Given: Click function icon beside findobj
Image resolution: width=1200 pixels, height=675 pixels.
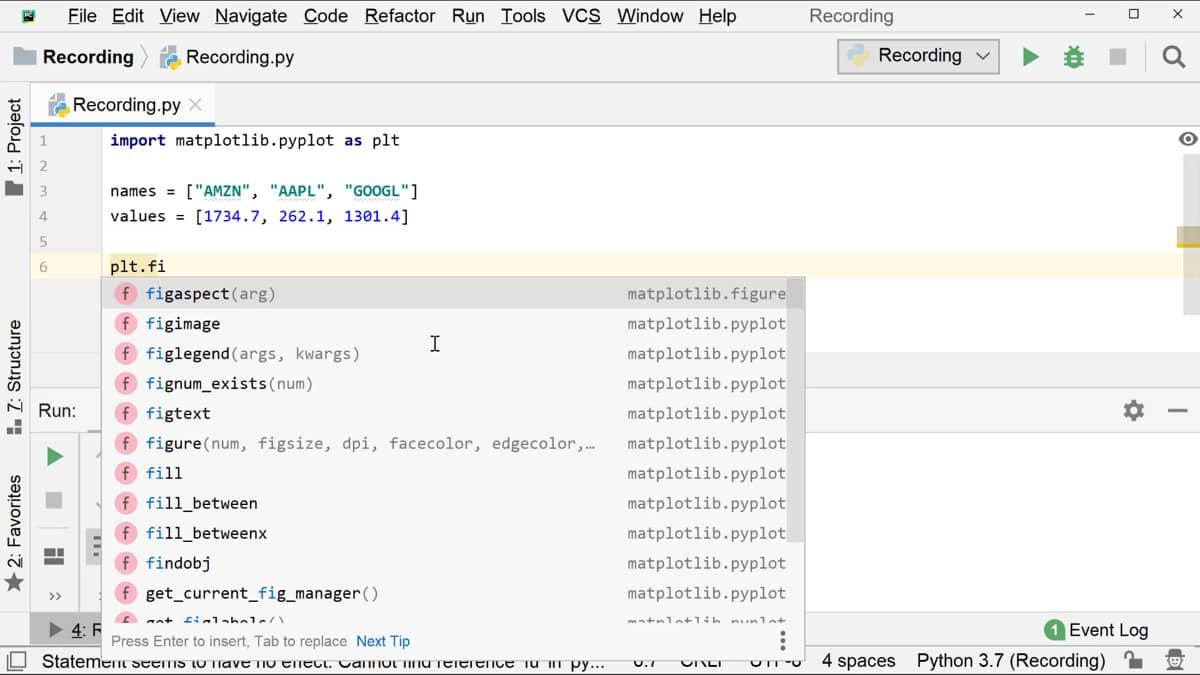Looking at the screenshot, I should click(x=125, y=564).
